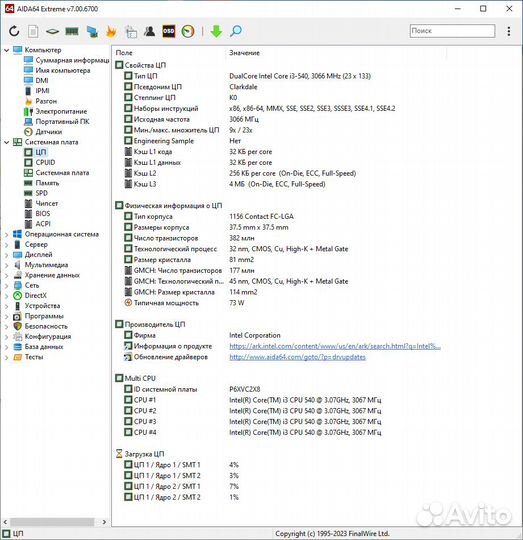Select the Типичная мощность row
Image resolution: width=523 pixels, height=540 pixels.
pyautogui.click(x=184, y=303)
